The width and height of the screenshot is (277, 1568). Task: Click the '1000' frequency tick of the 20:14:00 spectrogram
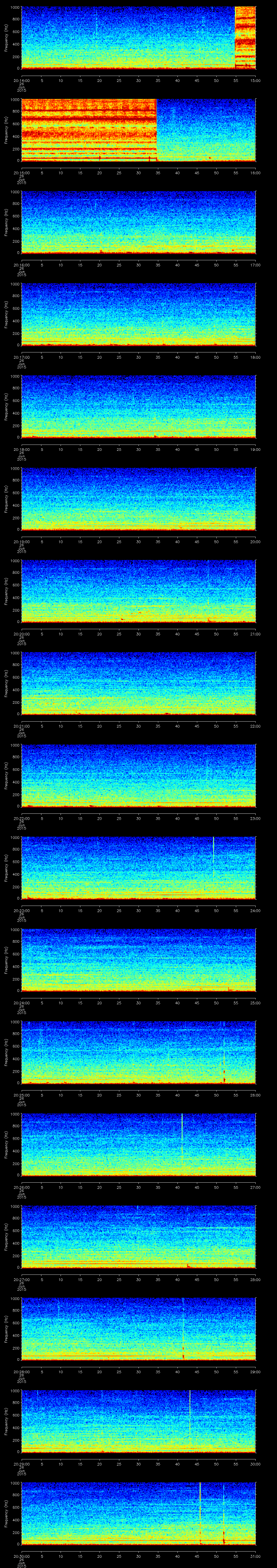(x=15, y=7)
